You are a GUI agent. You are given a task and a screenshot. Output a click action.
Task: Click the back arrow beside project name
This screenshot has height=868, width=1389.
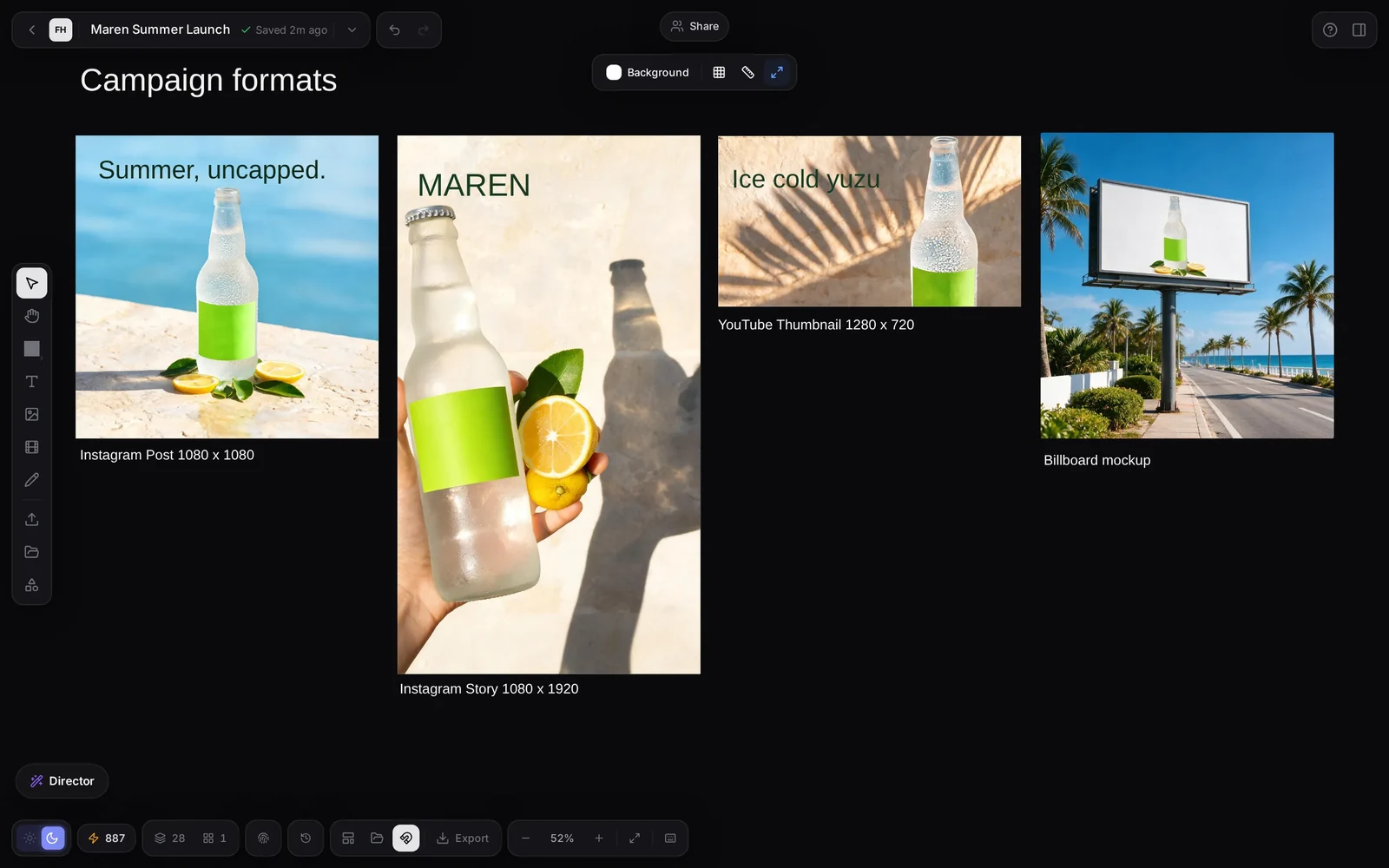tap(32, 30)
